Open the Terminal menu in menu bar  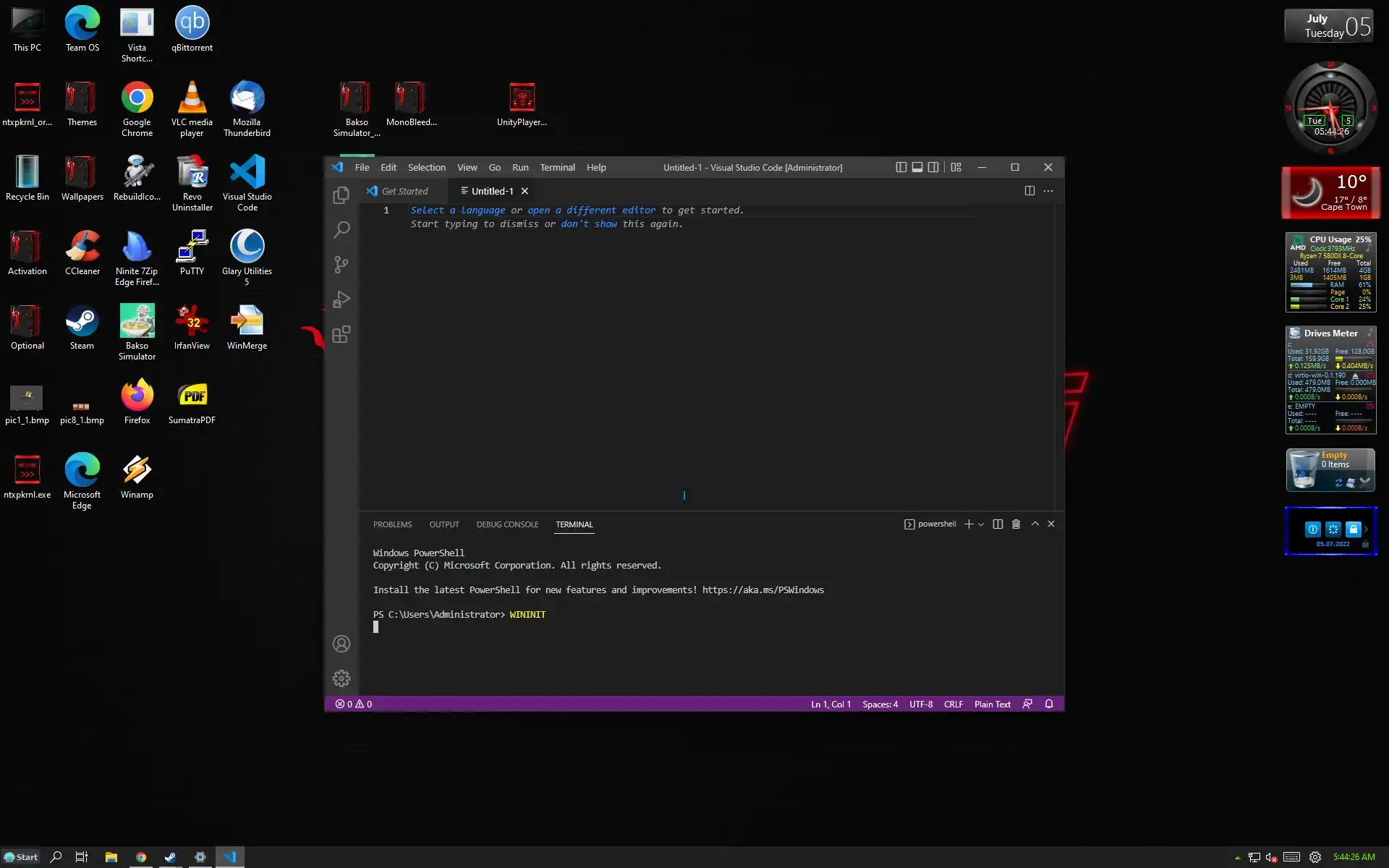point(557,167)
